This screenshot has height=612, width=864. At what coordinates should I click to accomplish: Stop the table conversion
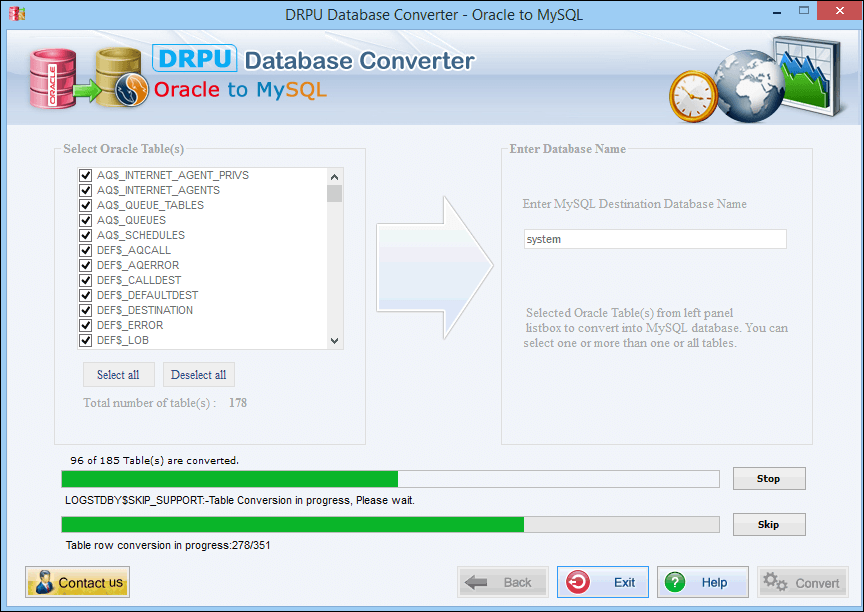(x=769, y=478)
